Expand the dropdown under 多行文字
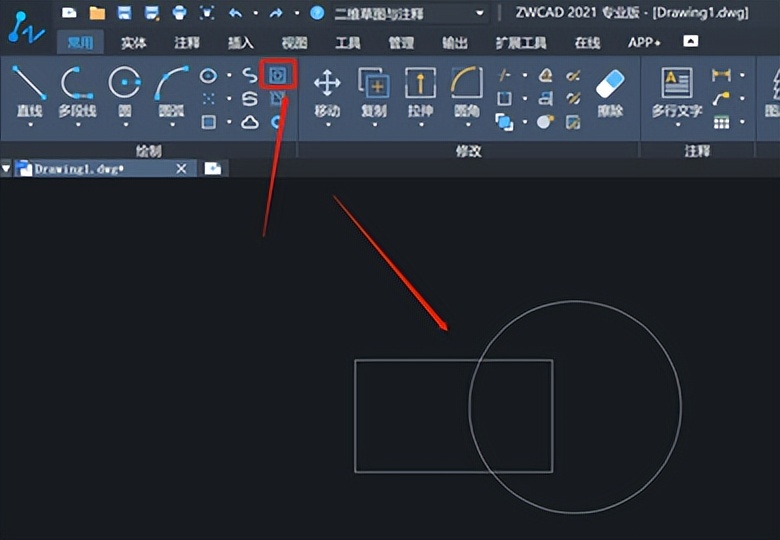Screen dimensions: 780x540 [678, 125]
